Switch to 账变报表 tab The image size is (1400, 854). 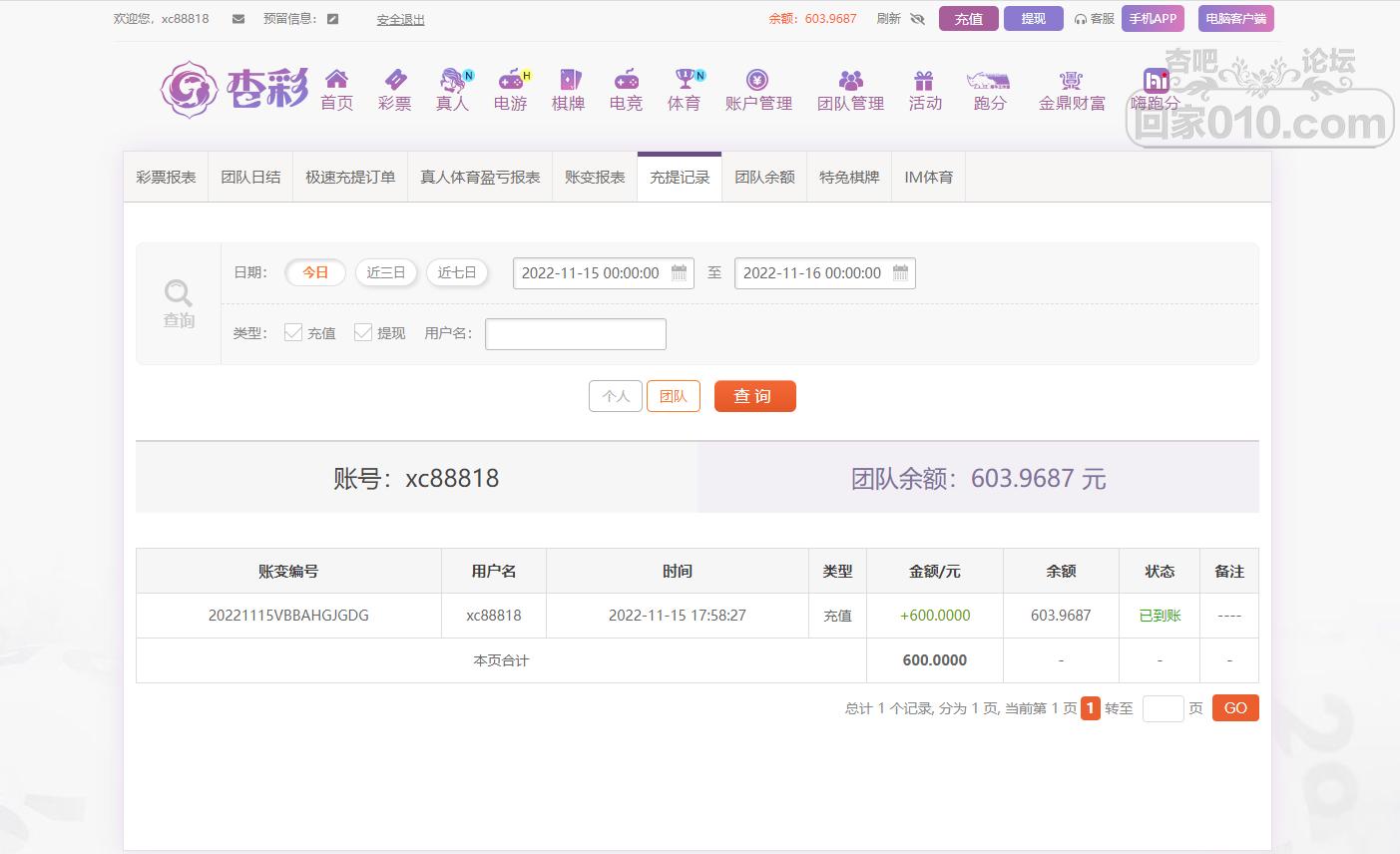pyautogui.click(x=595, y=177)
